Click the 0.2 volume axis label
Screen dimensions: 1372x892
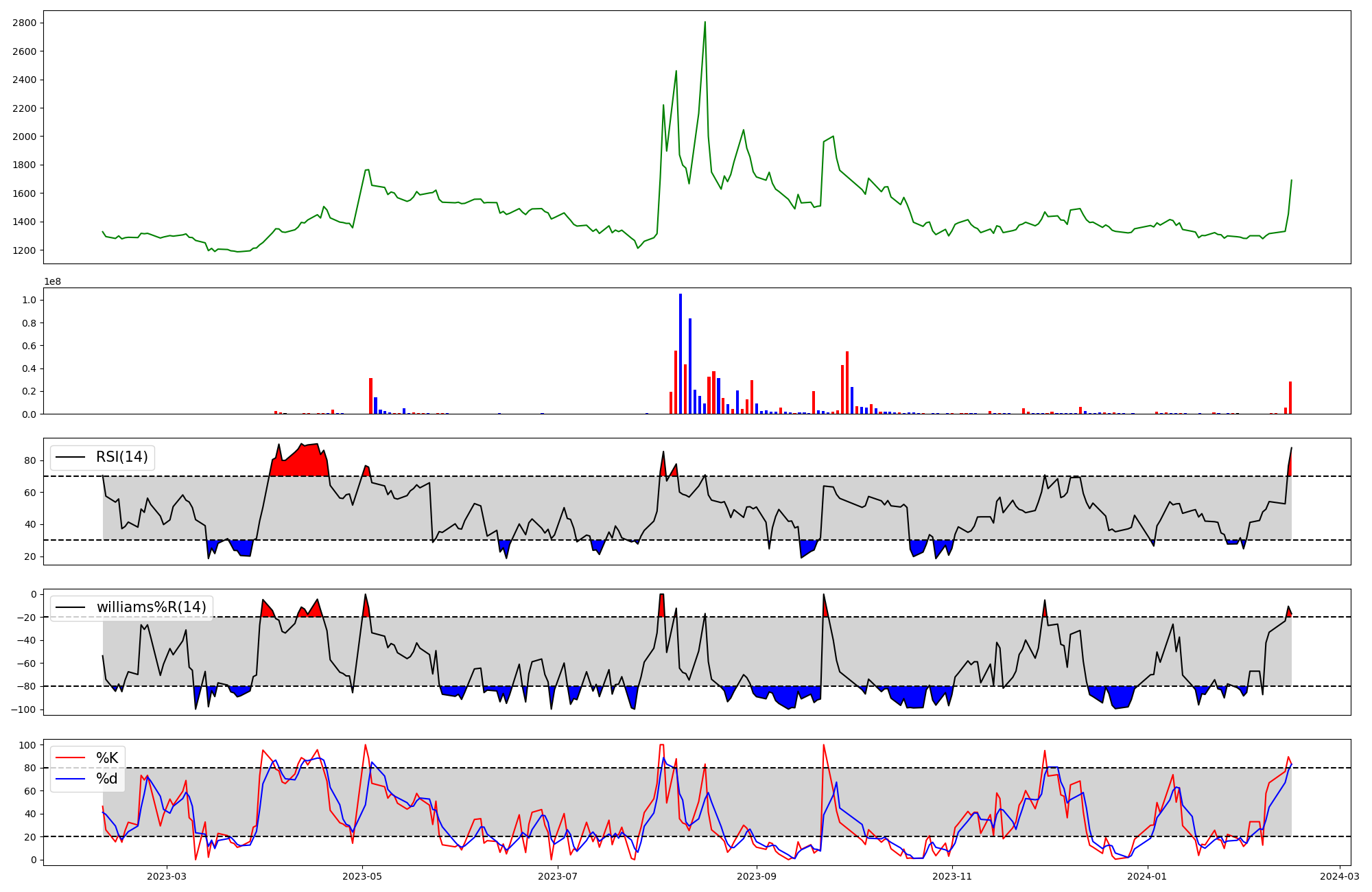[29, 392]
